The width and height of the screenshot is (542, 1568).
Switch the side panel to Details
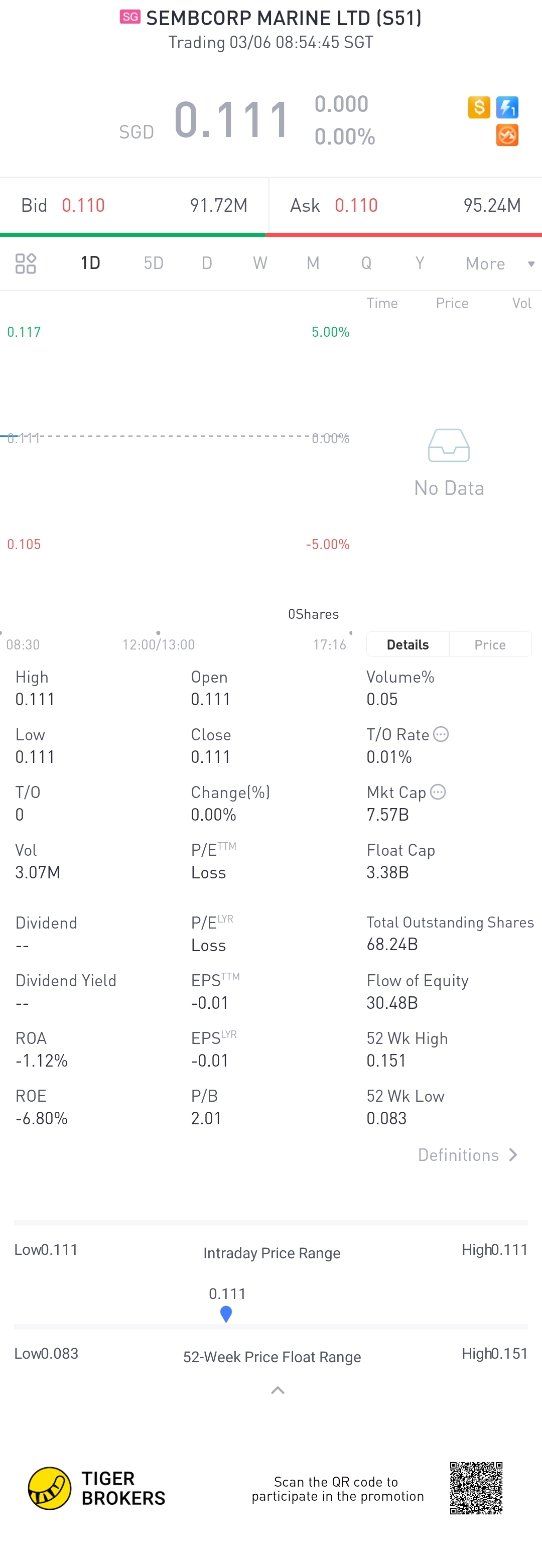[408, 644]
